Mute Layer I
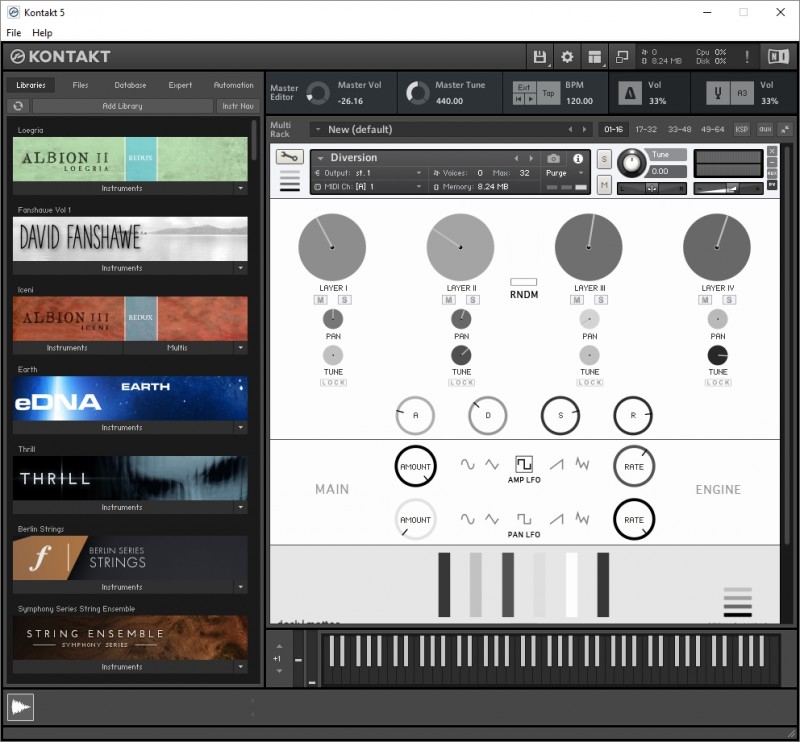Screen dimensions: 800x742 320,300
